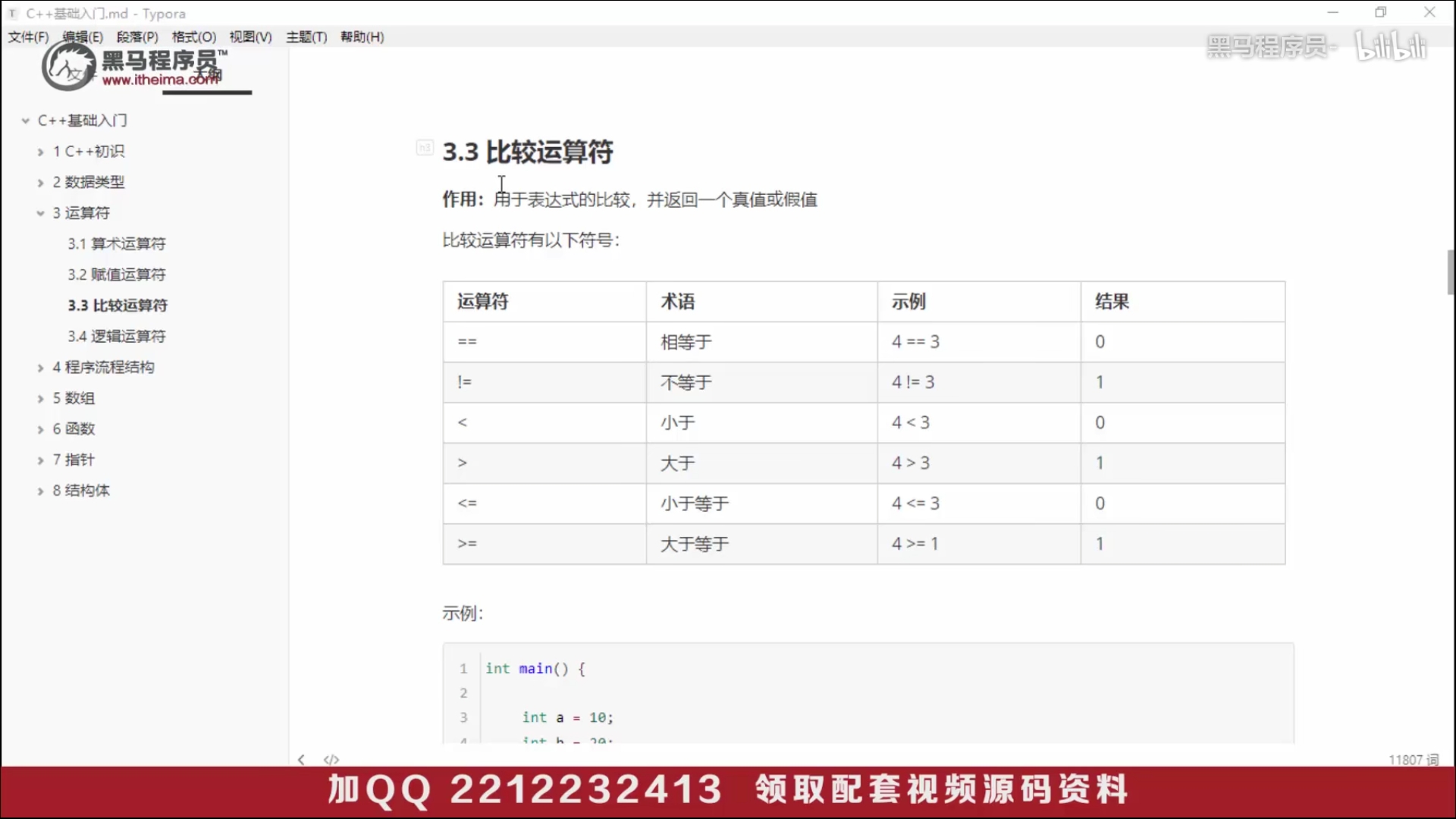The image size is (1456, 819).
Task: Open the 视图(V) menu
Action: (250, 36)
